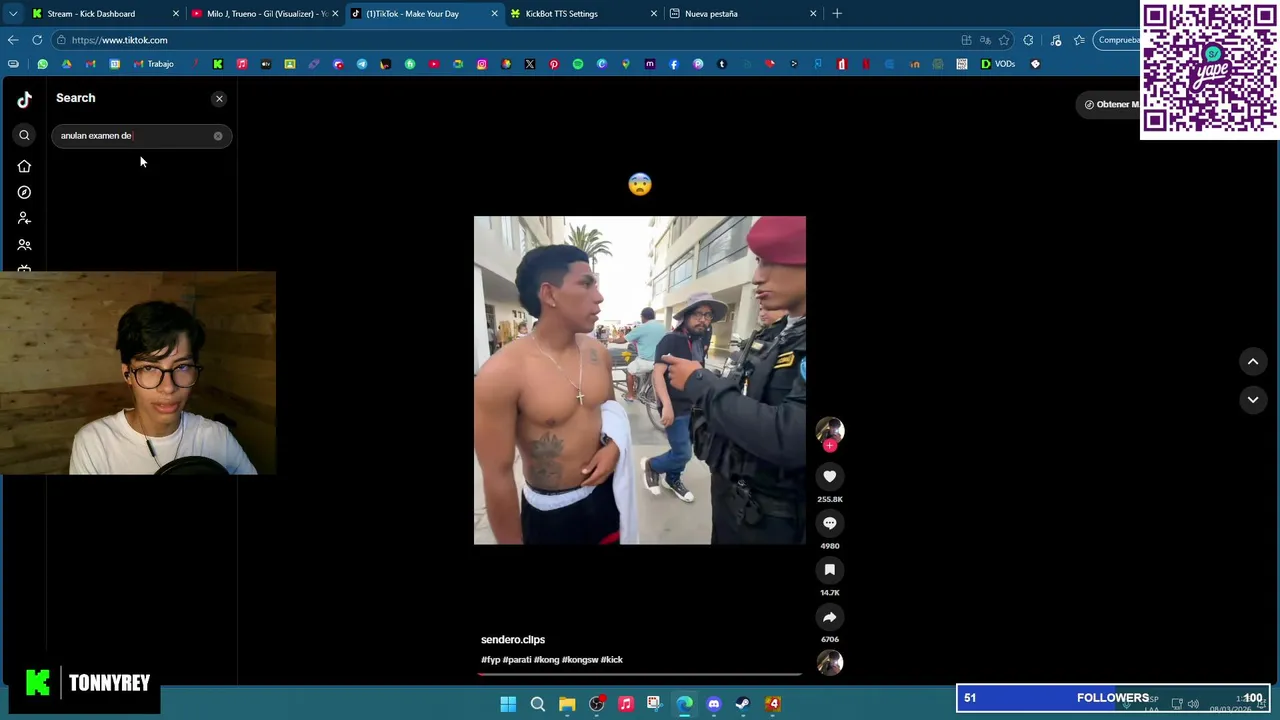The image size is (1280, 720).
Task: Open the Friends sidebar icon
Action: (24, 244)
